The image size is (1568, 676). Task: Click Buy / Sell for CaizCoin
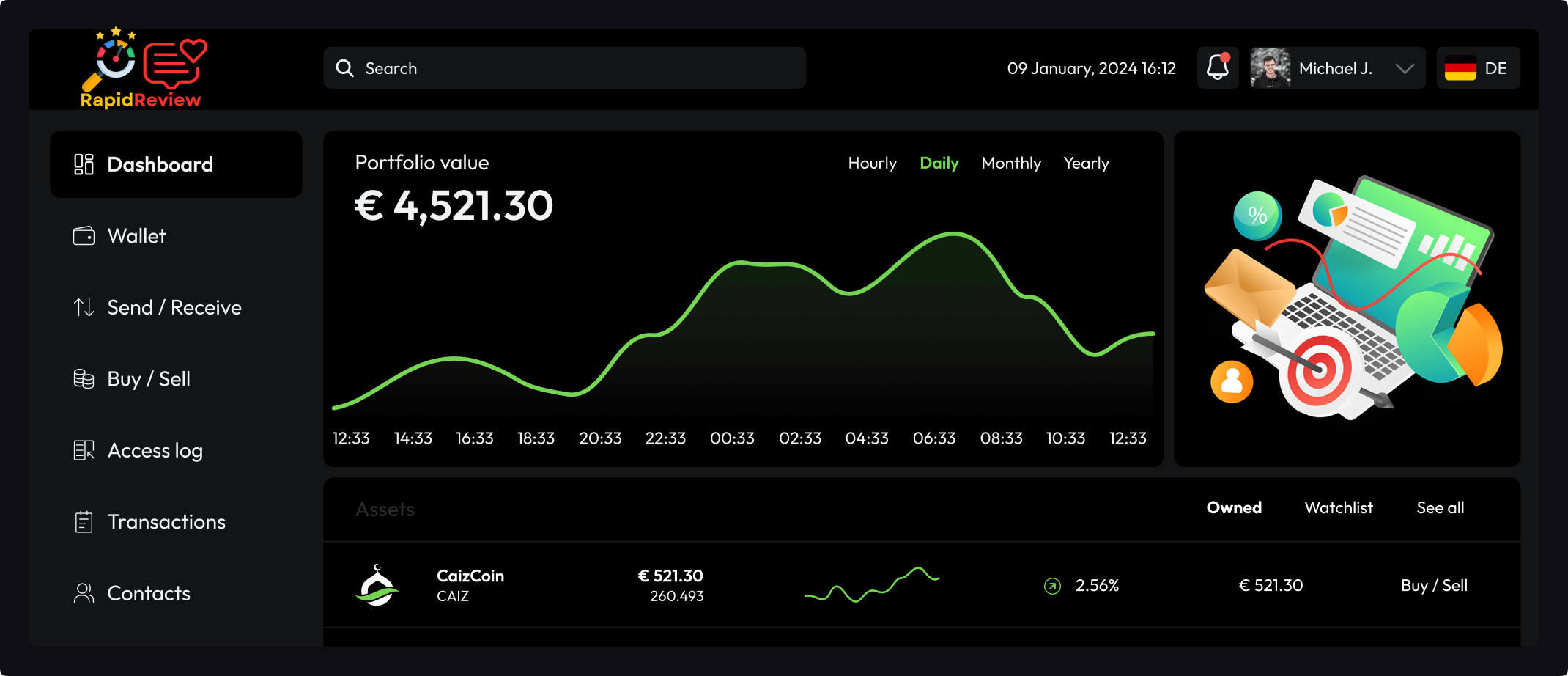[1433, 586]
